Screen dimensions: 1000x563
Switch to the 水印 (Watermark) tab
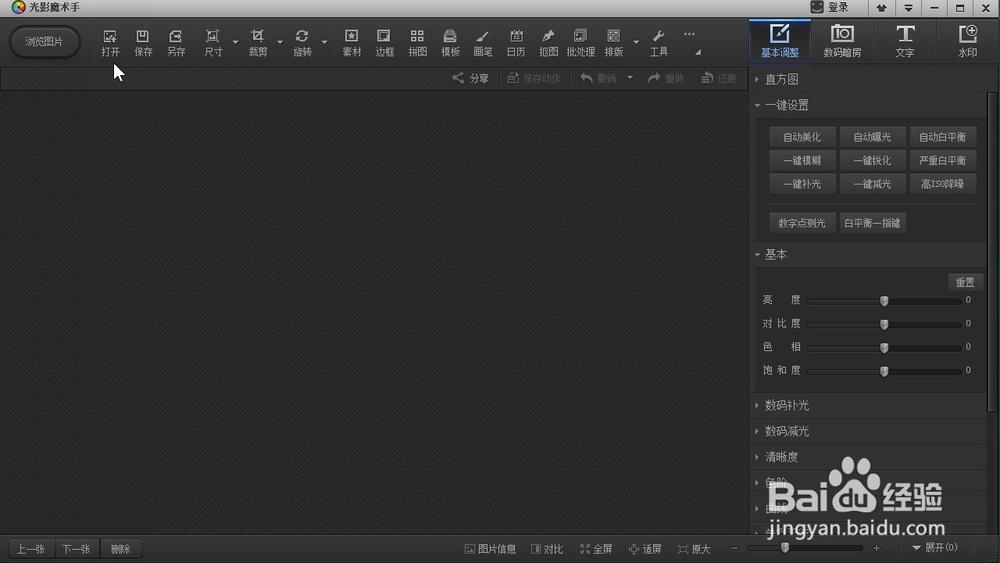967,41
